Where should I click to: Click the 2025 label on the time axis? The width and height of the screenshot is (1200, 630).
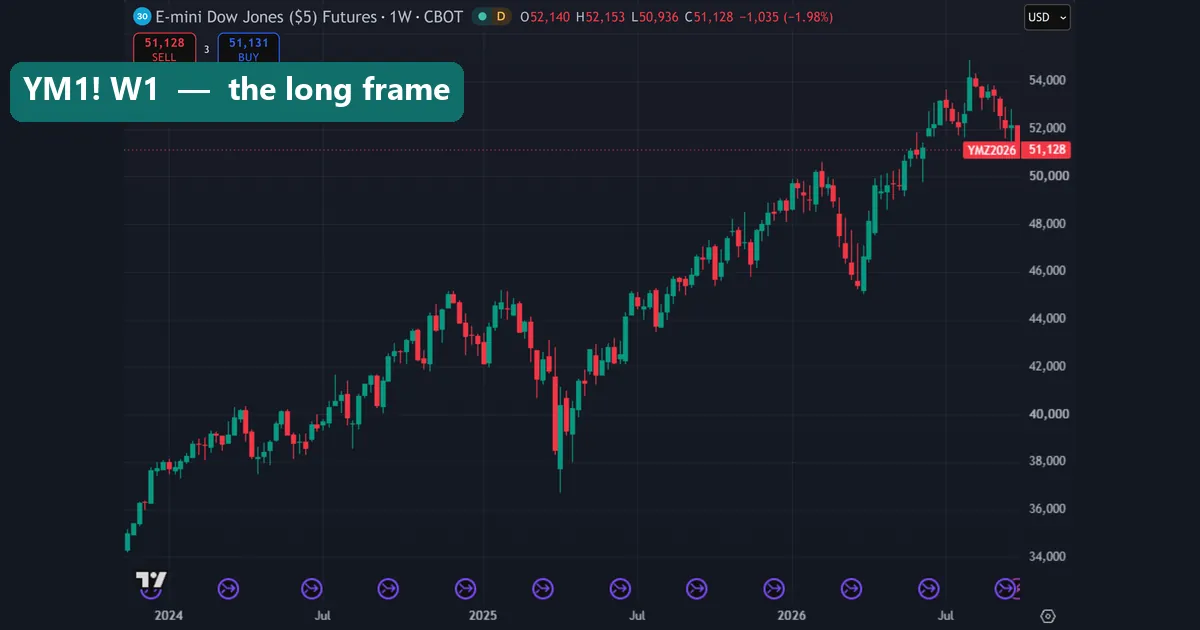tap(482, 616)
